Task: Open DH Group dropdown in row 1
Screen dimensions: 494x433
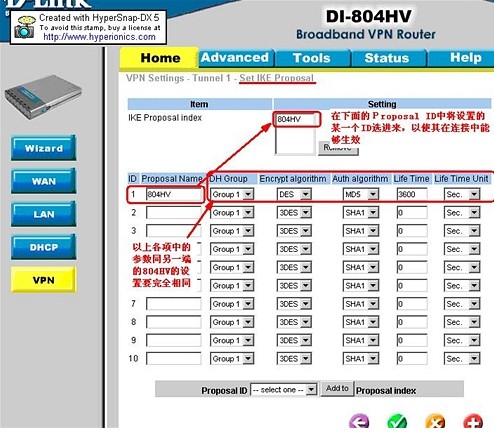Action: (x=232, y=194)
